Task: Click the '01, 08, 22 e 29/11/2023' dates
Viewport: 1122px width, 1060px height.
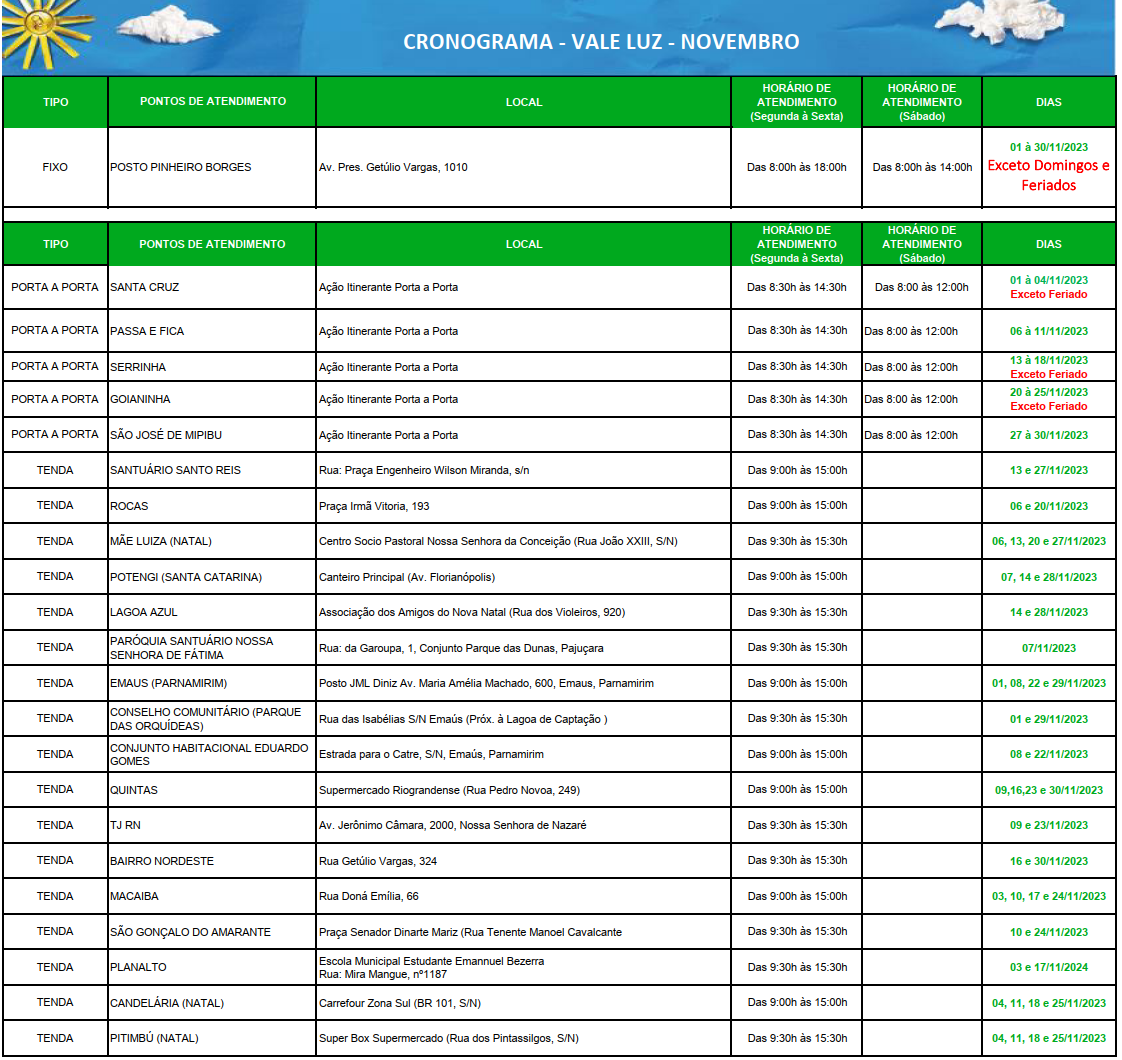Action: (1048, 682)
